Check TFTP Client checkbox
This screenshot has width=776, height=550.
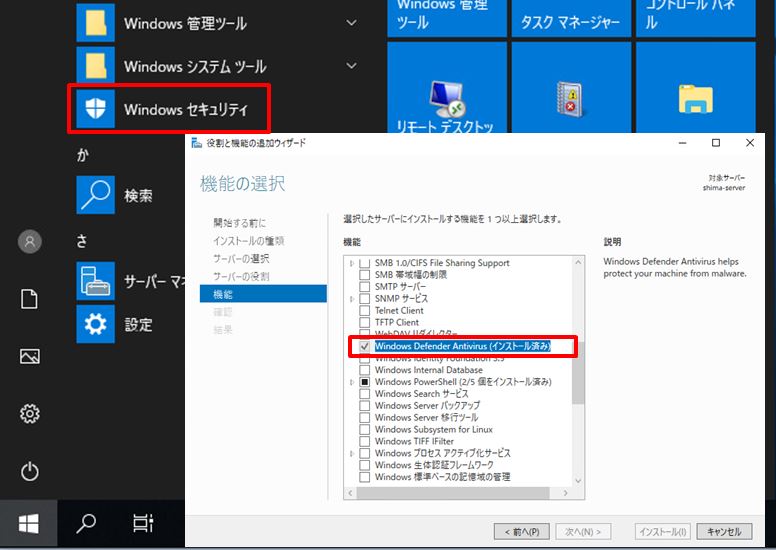(x=364, y=322)
